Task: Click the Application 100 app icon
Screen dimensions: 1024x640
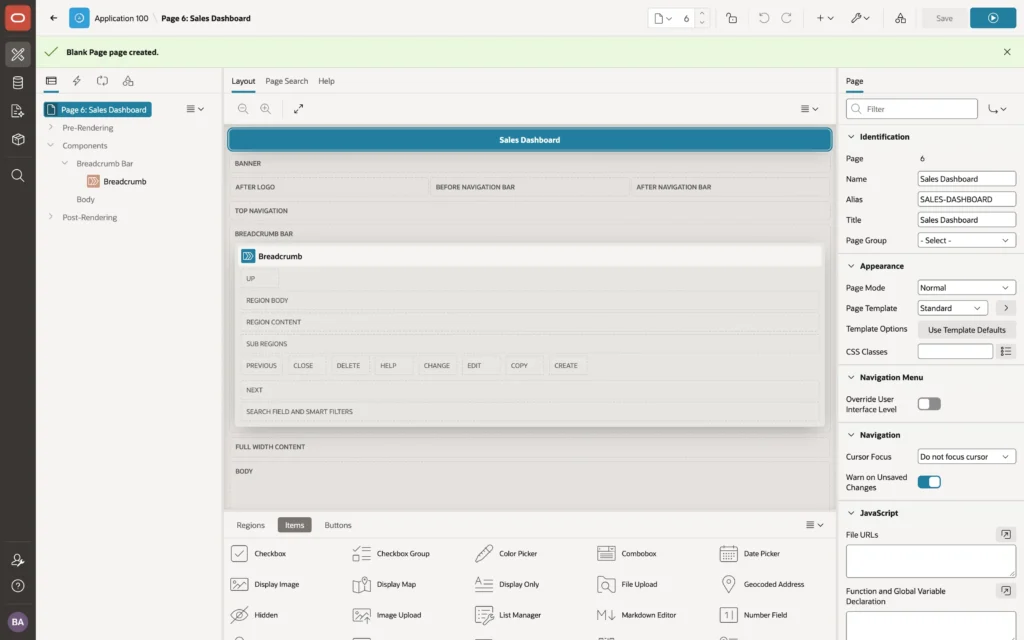Action: tap(79, 18)
